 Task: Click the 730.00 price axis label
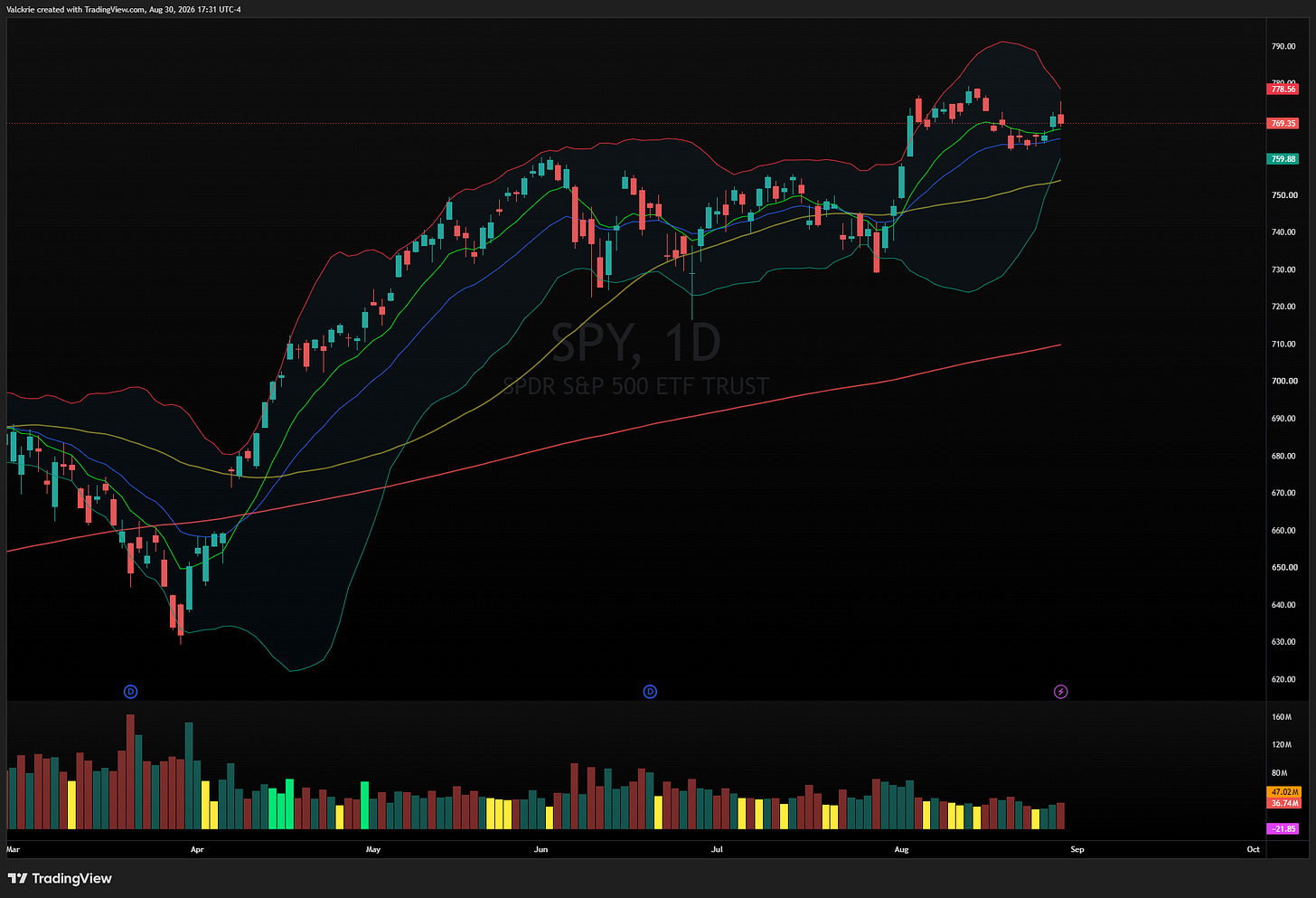coord(1284,269)
